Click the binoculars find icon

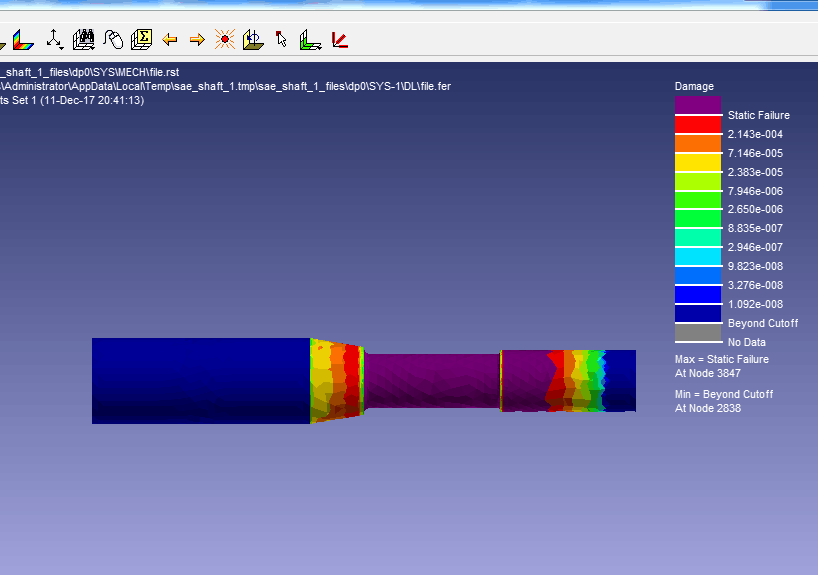[x=84, y=40]
